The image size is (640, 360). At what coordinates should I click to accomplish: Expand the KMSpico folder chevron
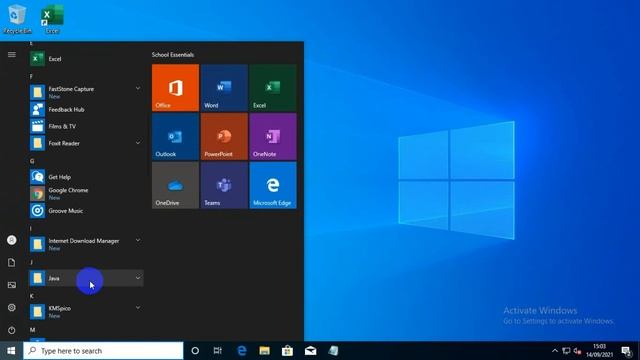point(138,307)
